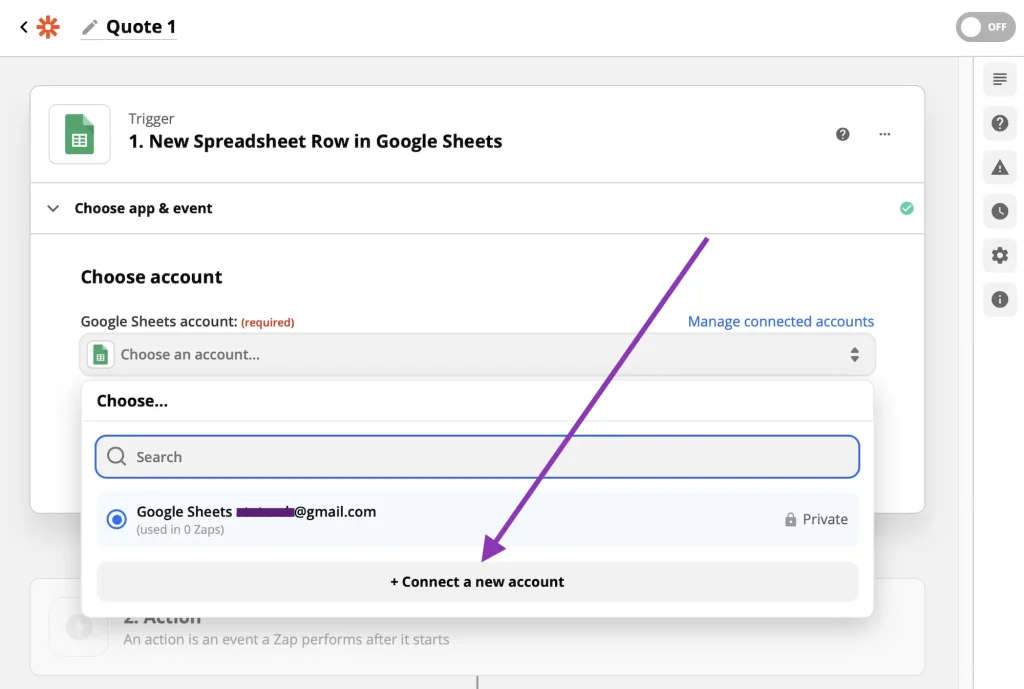Click '+ Connect a new account' button
The width and height of the screenshot is (1024, 689).
click(477, 582)
